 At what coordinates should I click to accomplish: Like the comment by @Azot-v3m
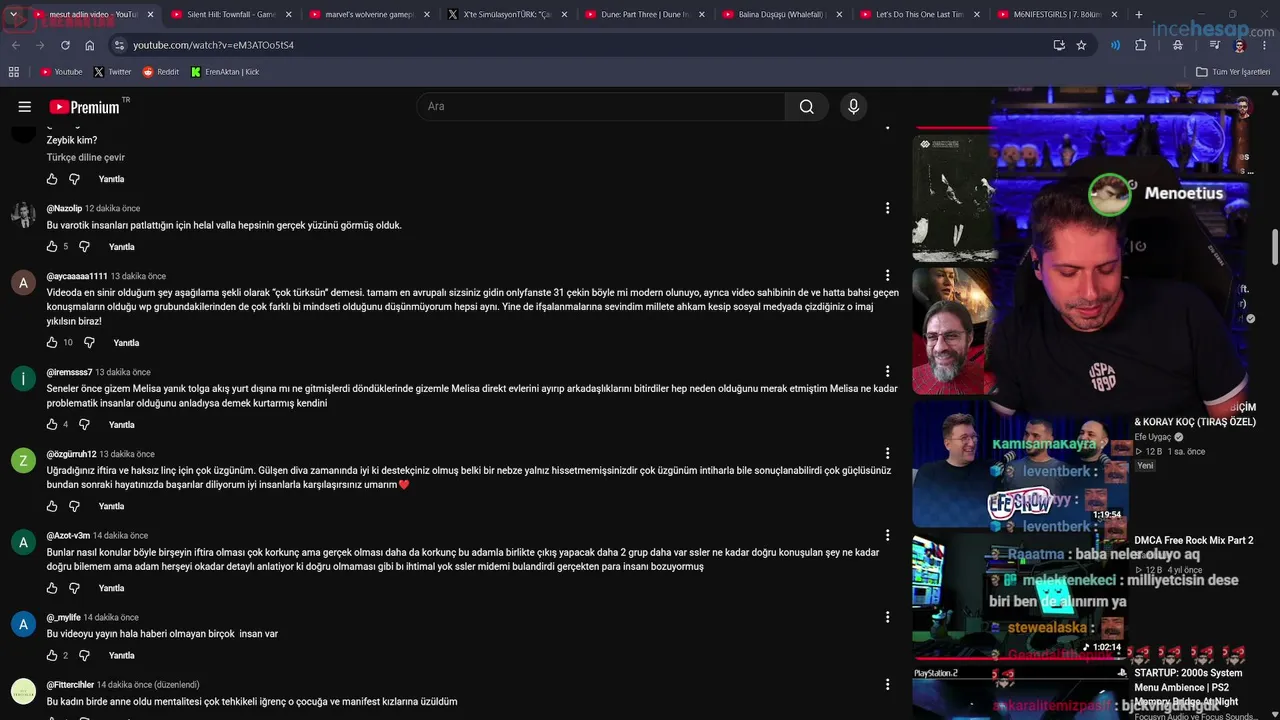tap(52, 589)
